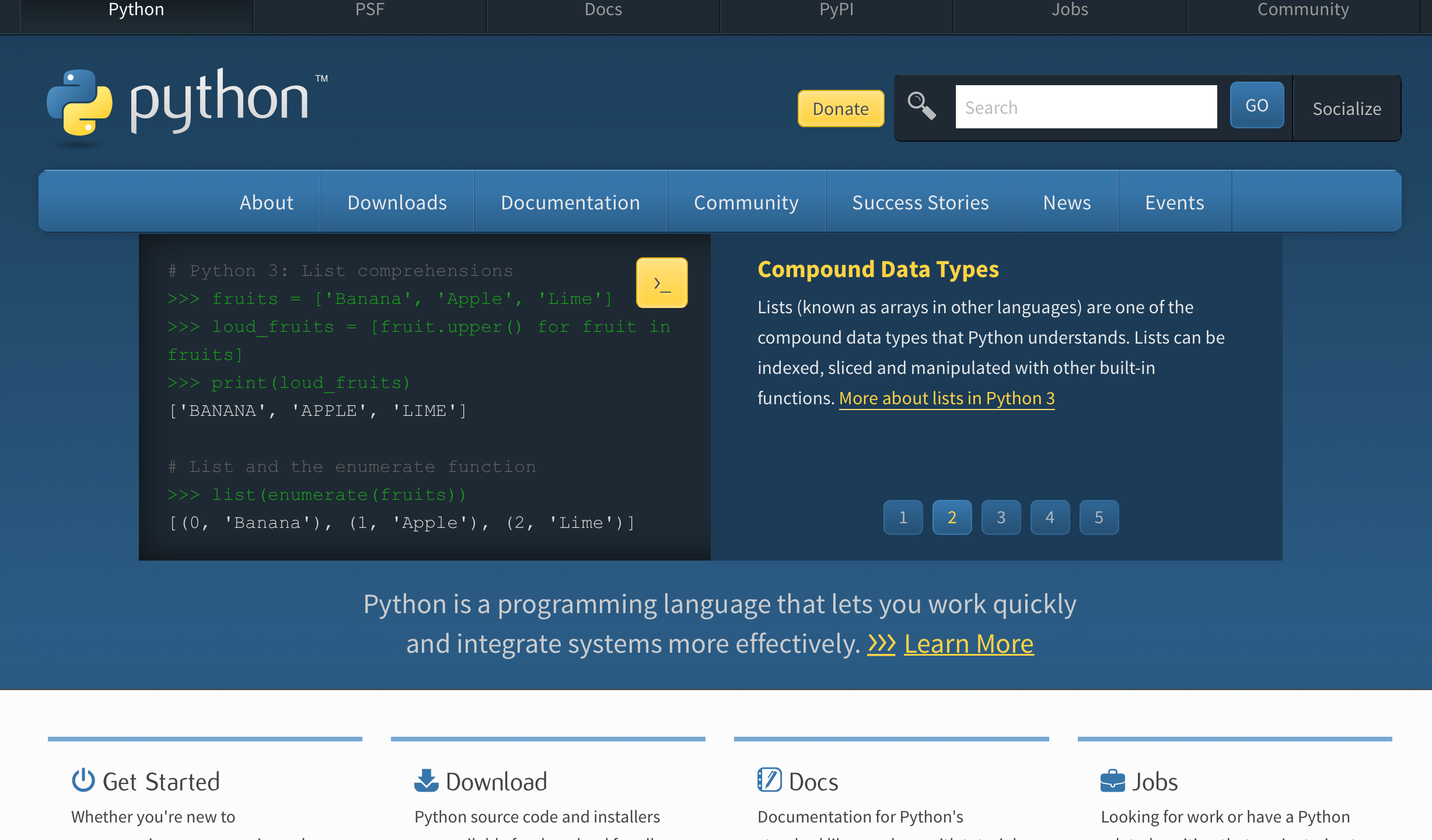Open the Community main nav menu
Screen dimensions: 1432x840
[x=746, y=202]
